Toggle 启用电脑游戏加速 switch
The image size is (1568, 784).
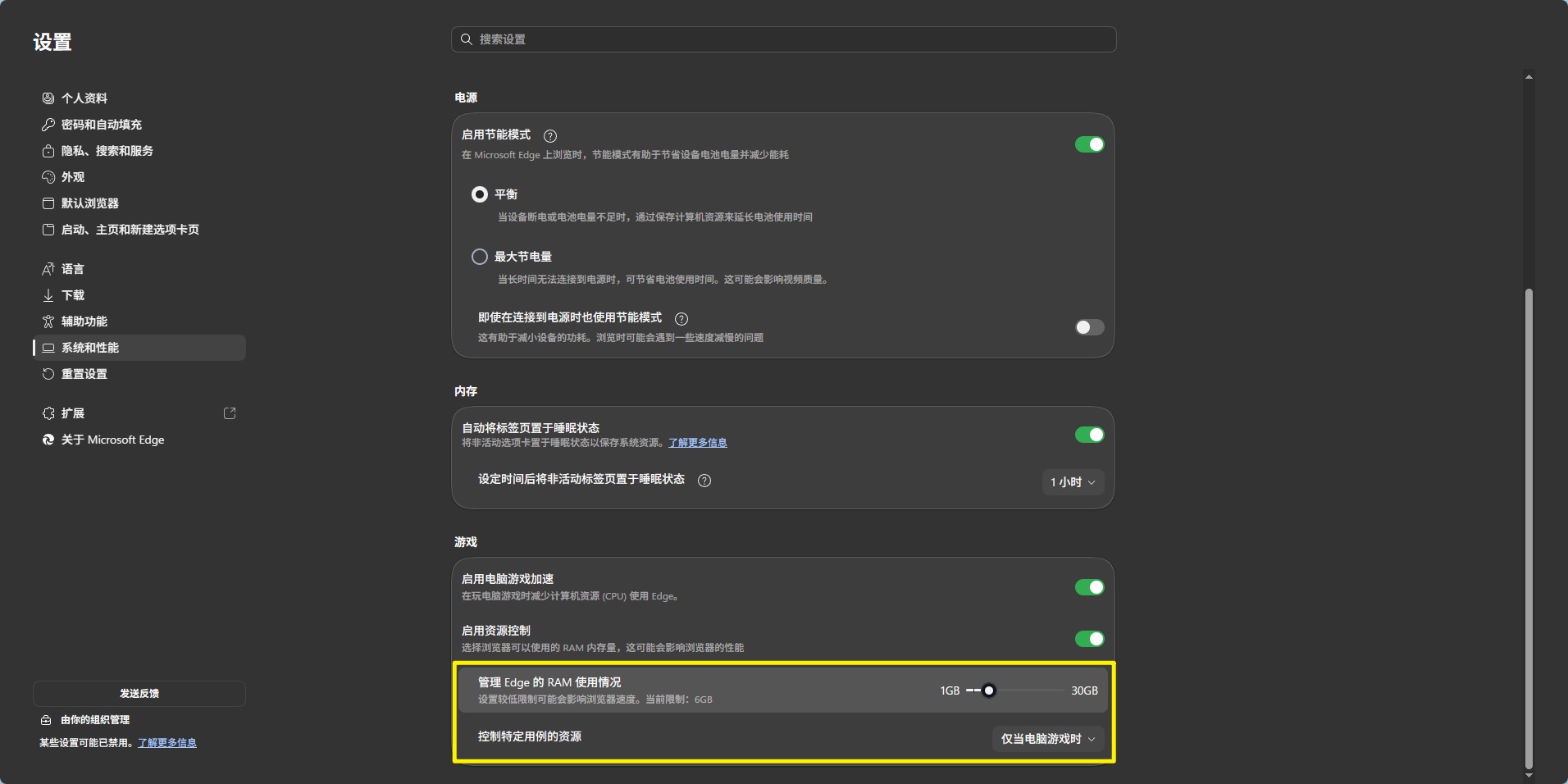[x=1090, y=587]
